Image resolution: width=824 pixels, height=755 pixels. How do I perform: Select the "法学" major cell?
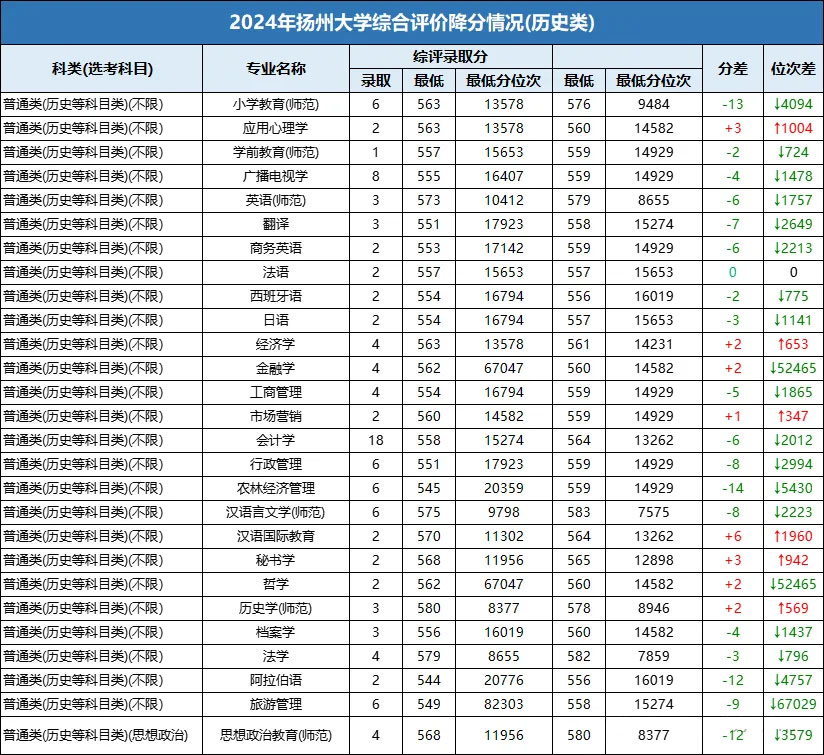pos(276,656)
